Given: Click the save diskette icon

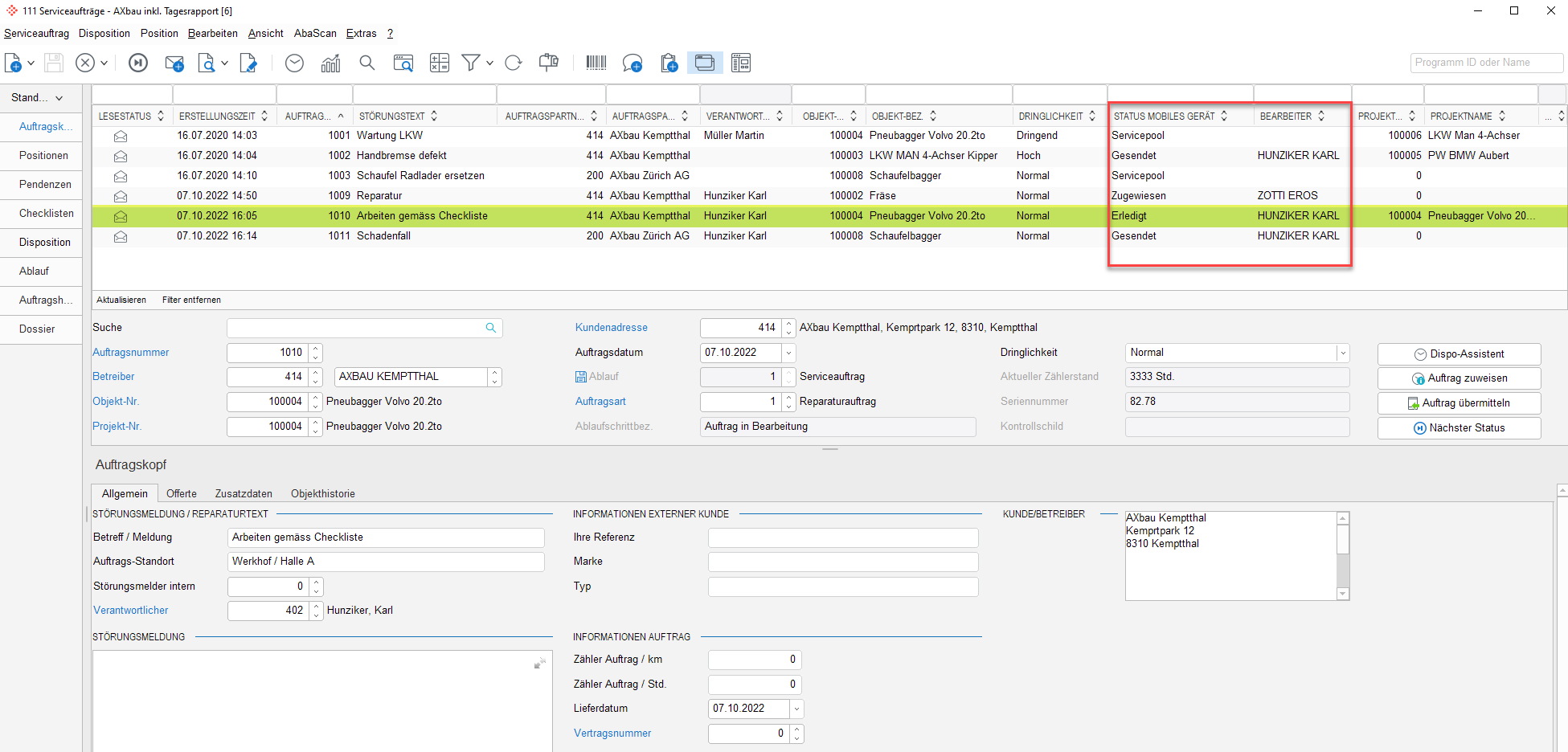Looking at the screenshot, I should (x=54, y=63).
